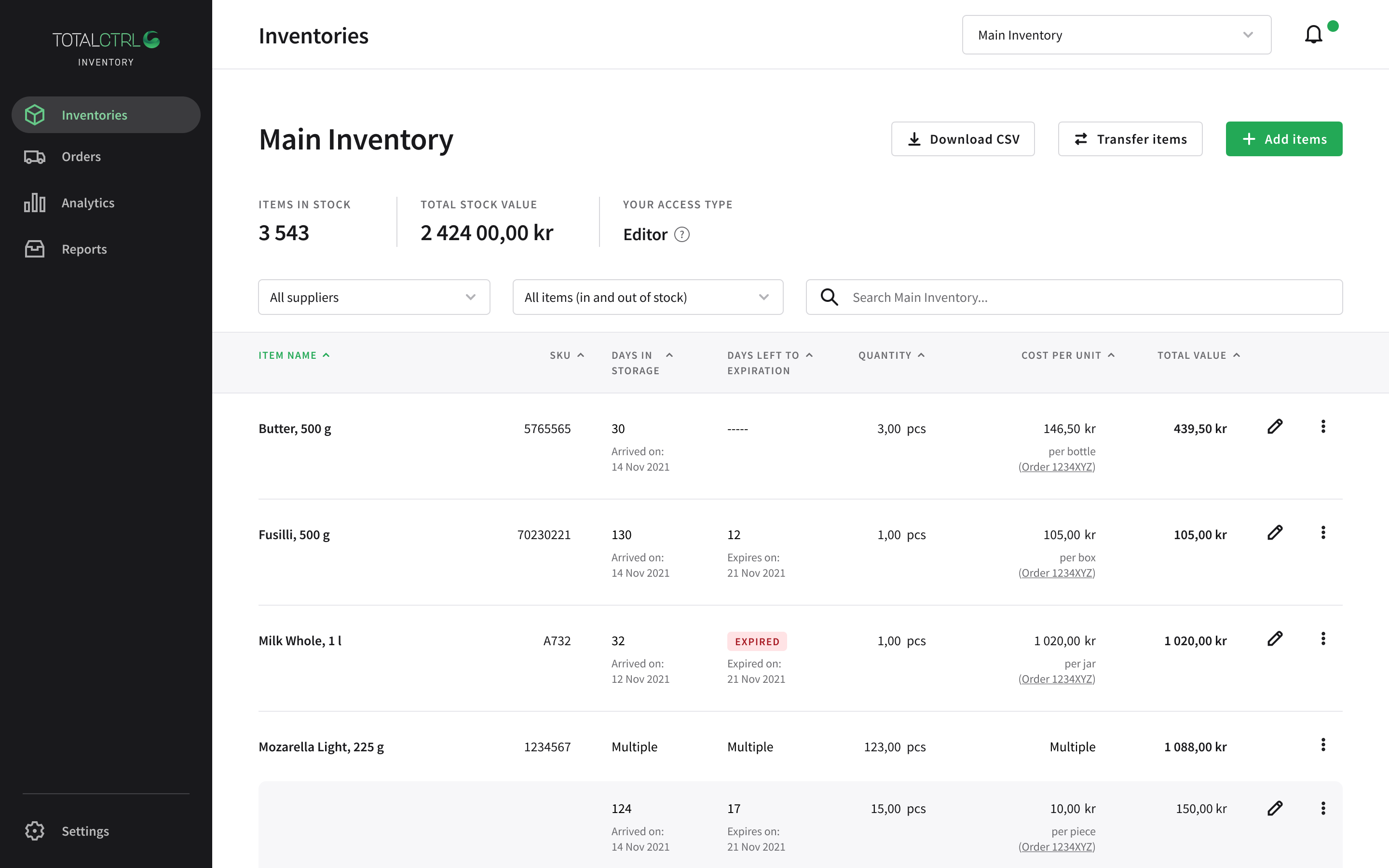Open the Fusilli row three-dot menu
1389x868 pixels.
(1323, 533)
